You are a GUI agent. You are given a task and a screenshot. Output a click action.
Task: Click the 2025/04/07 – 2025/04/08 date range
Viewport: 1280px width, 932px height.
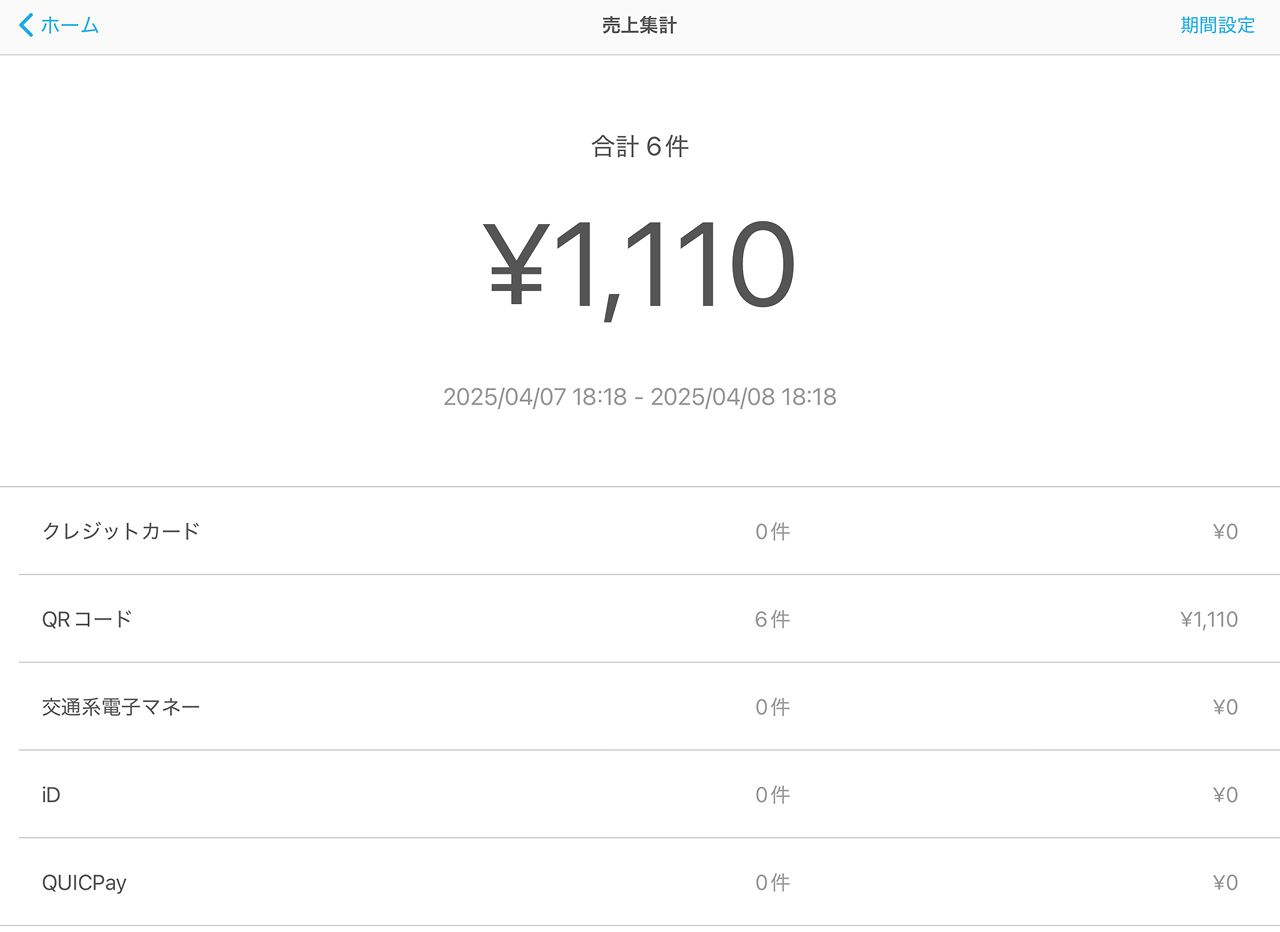(640, 397)
